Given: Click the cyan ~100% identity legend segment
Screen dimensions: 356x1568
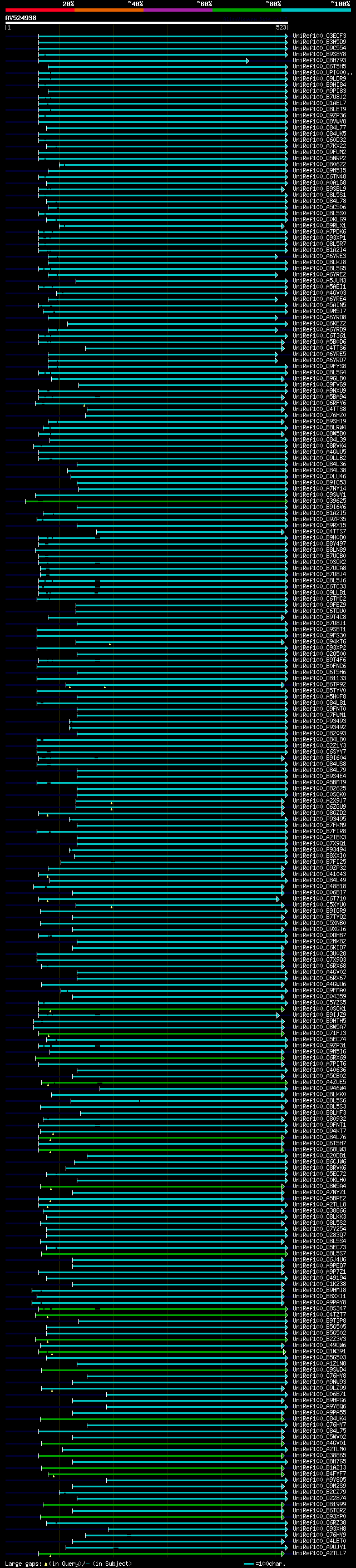Looking at the screenshot, I should tap(315, 11).
